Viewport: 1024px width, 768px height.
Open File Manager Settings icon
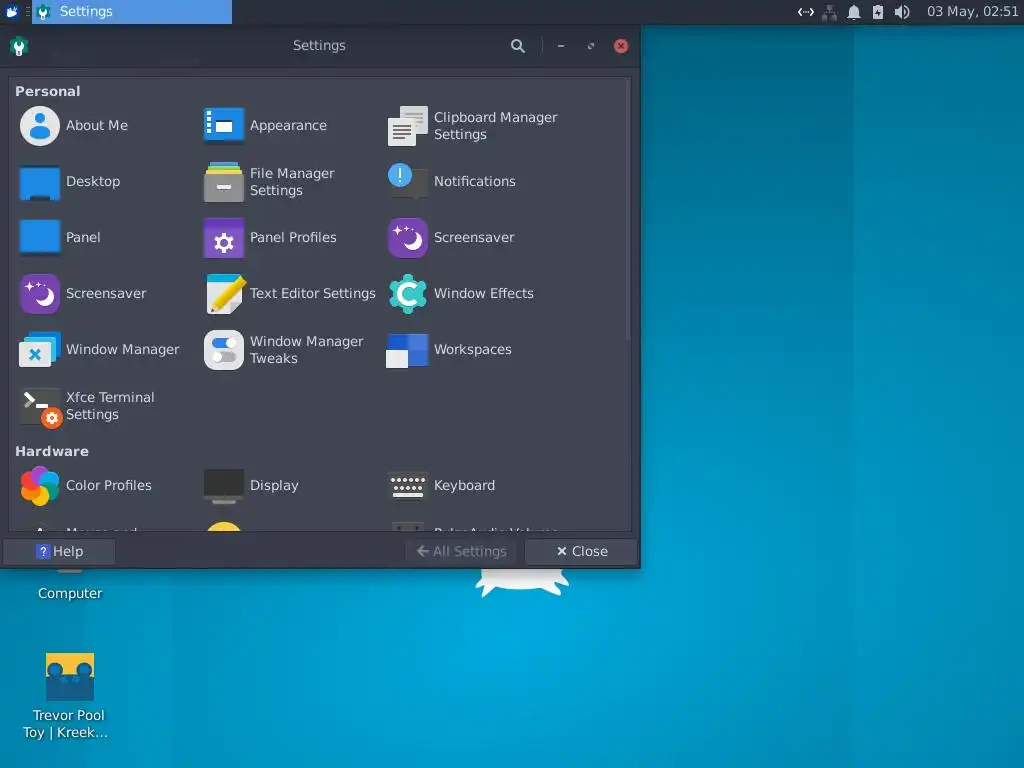click(x=224, y=182)
